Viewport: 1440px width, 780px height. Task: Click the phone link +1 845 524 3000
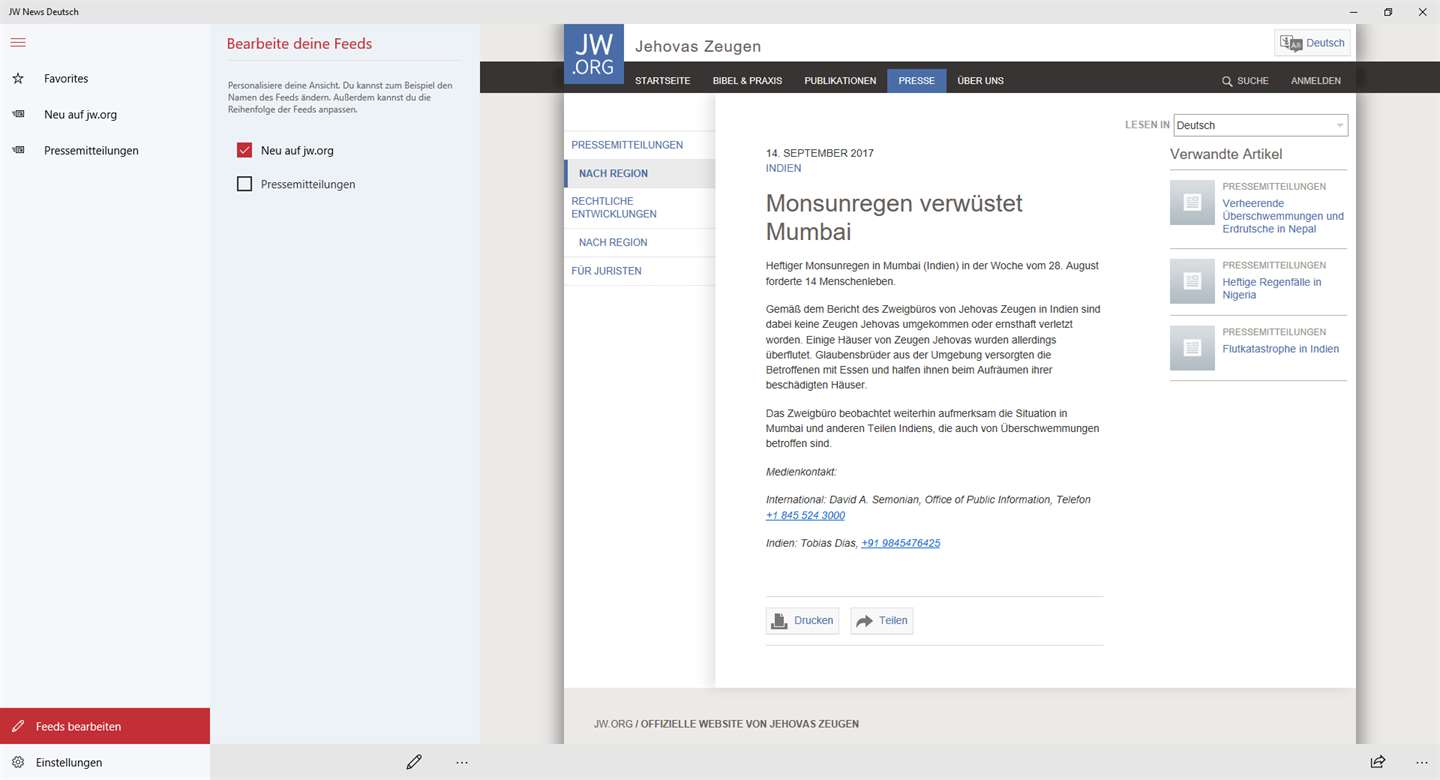(805, 516)
